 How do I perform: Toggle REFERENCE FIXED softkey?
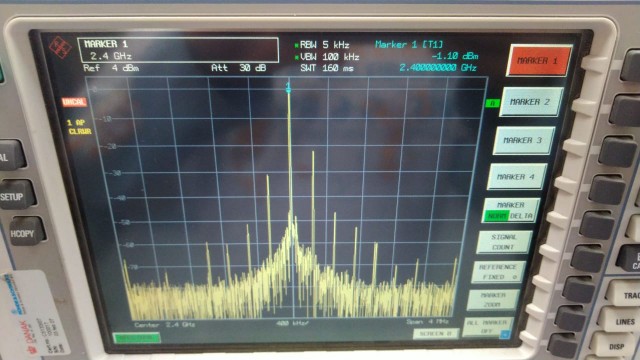pyautogui.click(x=498, y=272)
